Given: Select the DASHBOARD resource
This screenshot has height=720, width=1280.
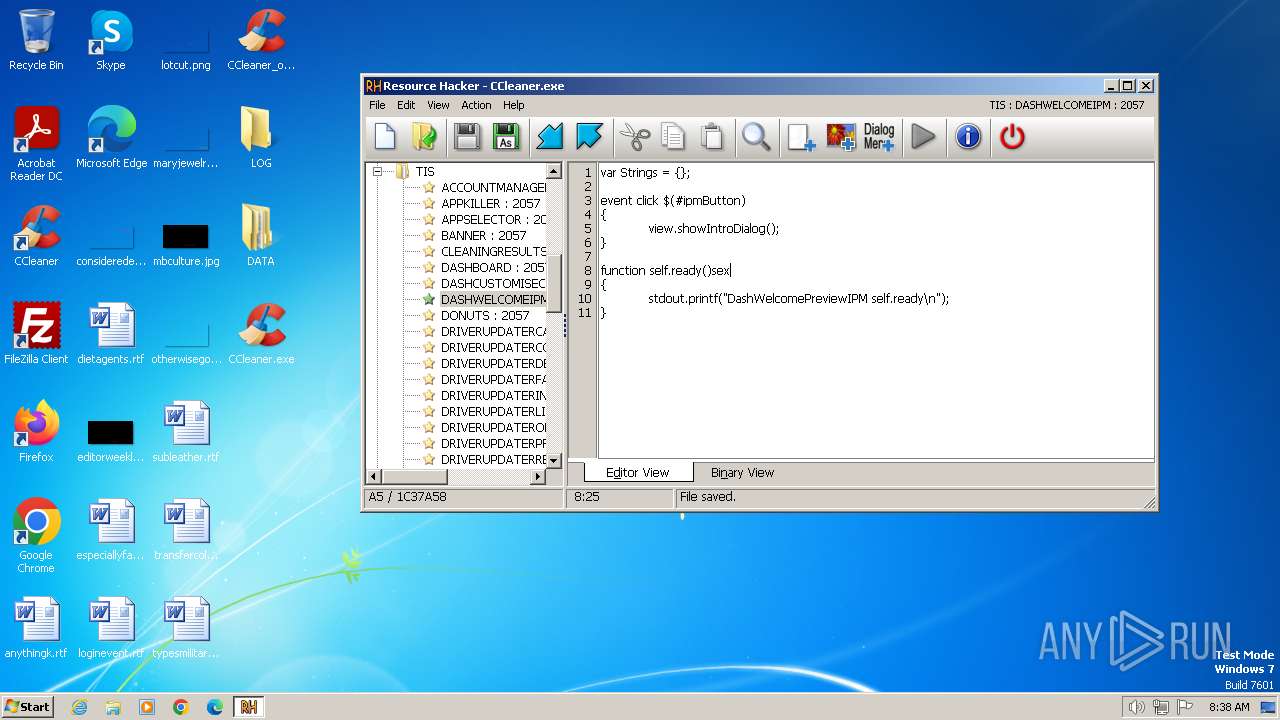Looking at the screenshot, I should 493,267.
